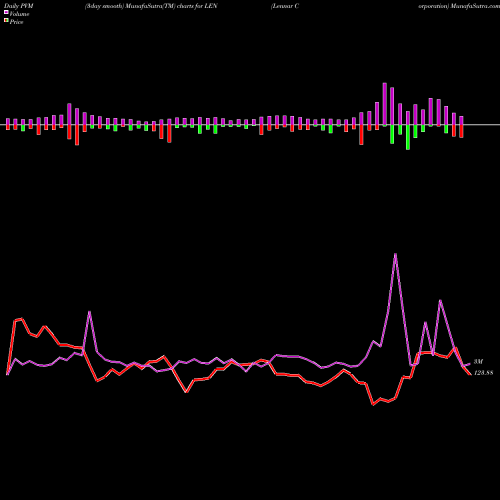Click the 'Daily PVM' title text
The image size is (500, 500).
point(19,6)
